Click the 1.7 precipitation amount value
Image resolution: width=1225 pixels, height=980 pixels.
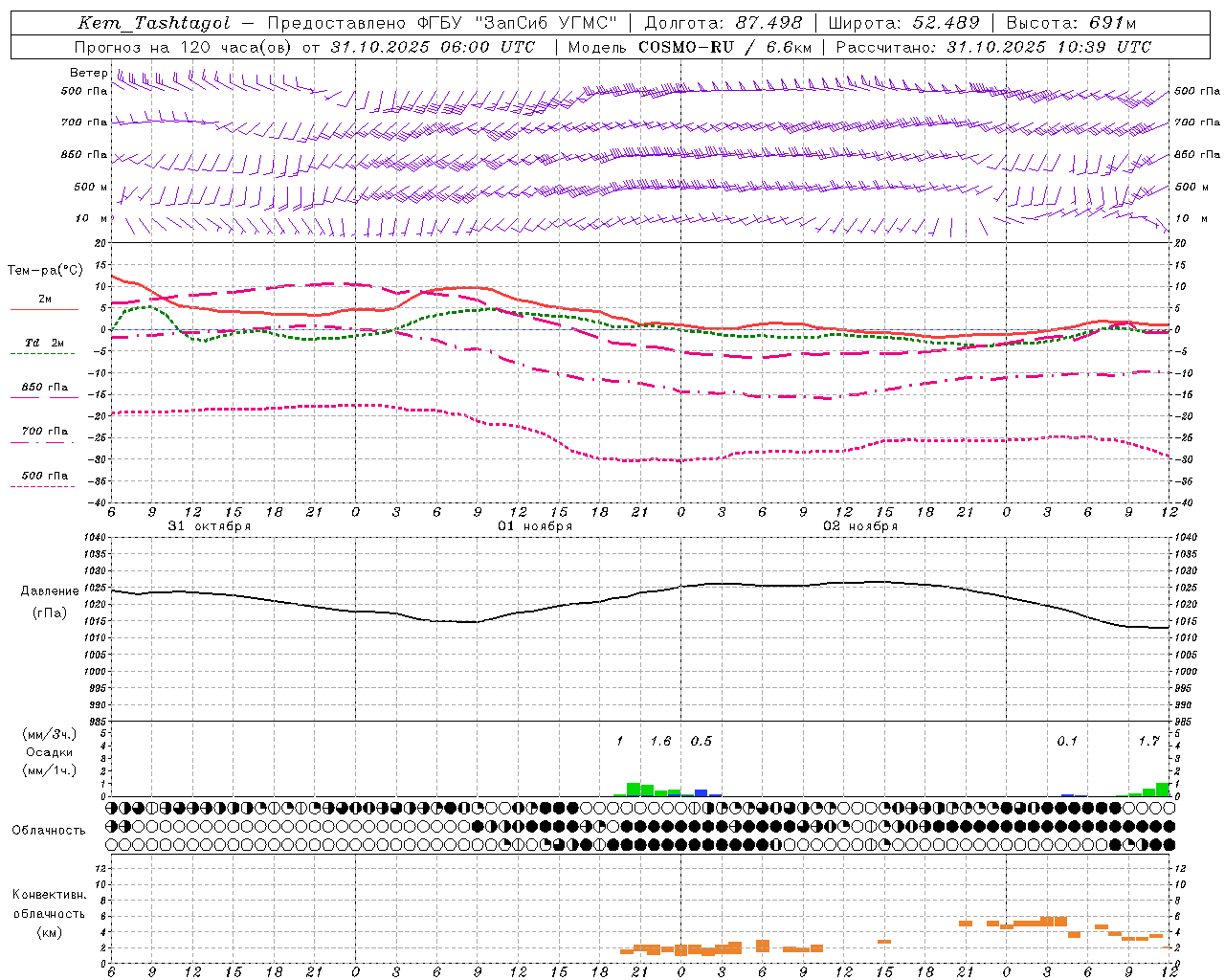click(1148, 742)
